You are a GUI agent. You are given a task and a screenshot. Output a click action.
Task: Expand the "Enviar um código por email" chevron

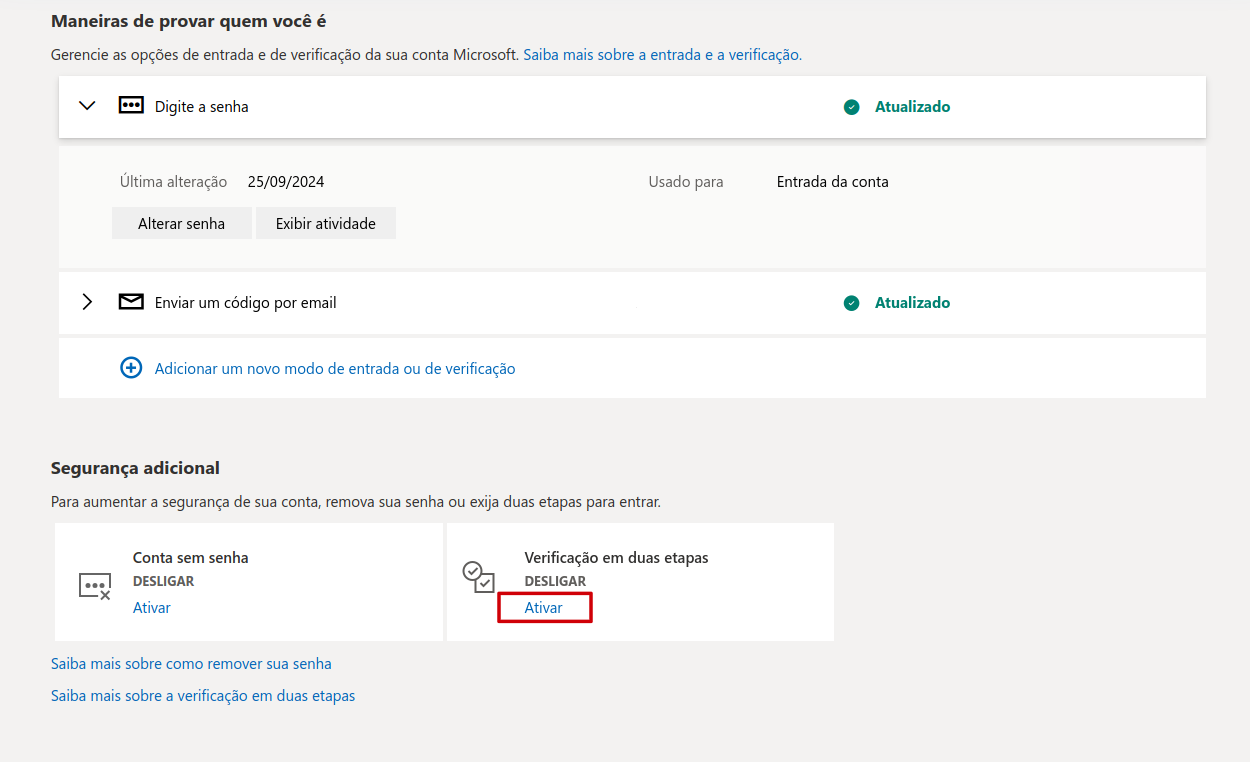pyautogui.click(x=87, y=302)
